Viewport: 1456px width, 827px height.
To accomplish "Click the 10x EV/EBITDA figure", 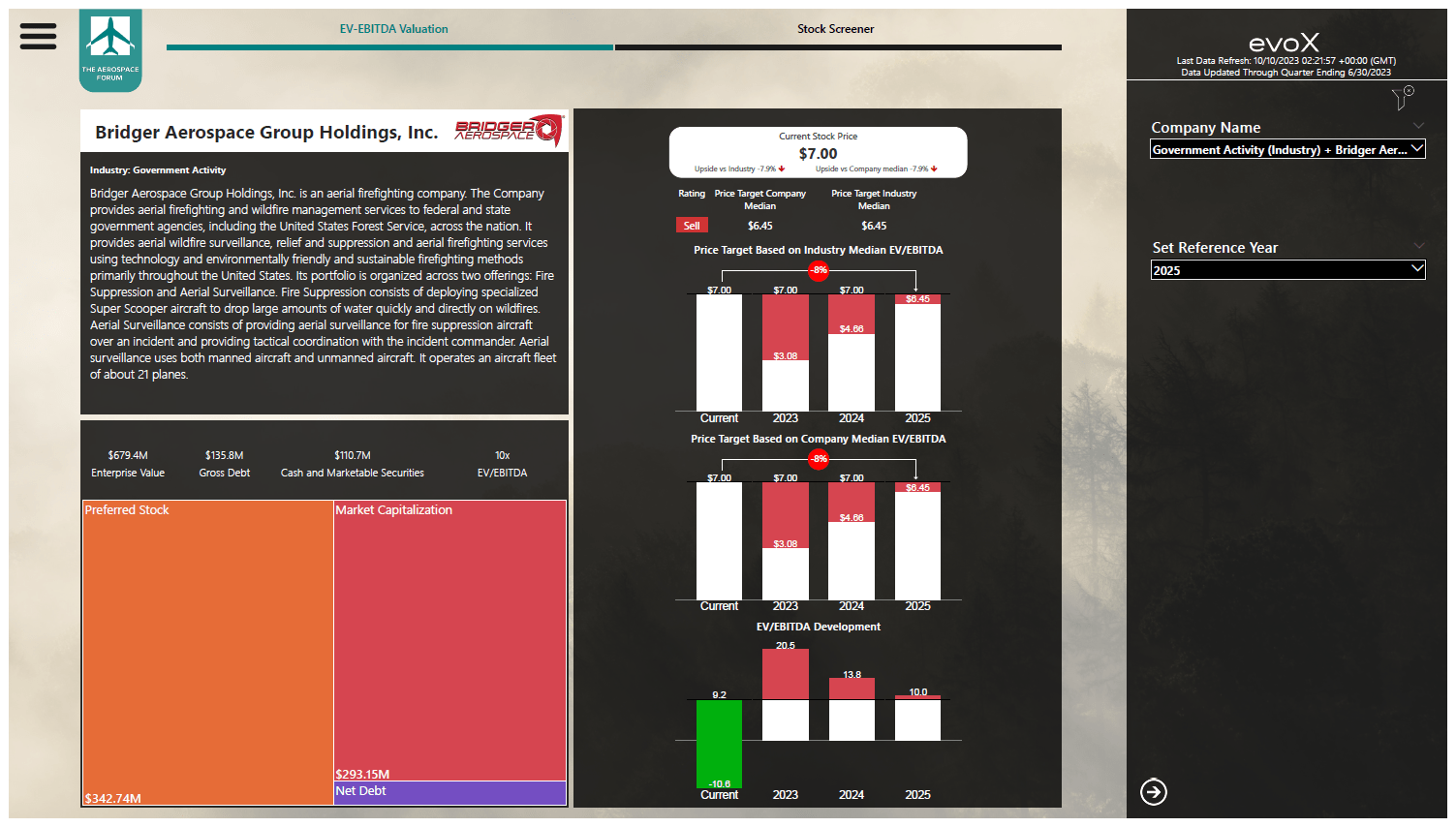I will [502, 455].
